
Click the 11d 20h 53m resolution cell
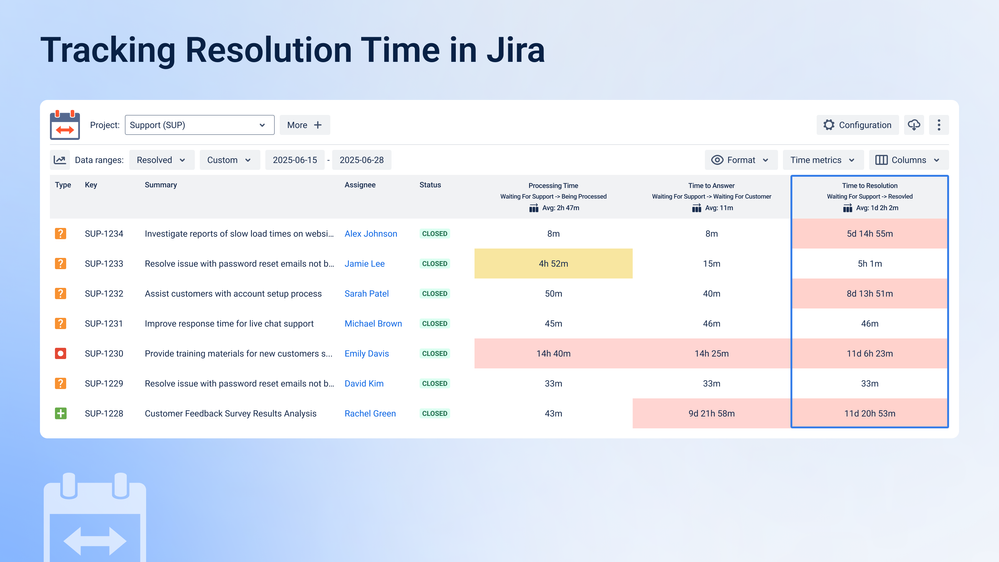click(870, 414)
